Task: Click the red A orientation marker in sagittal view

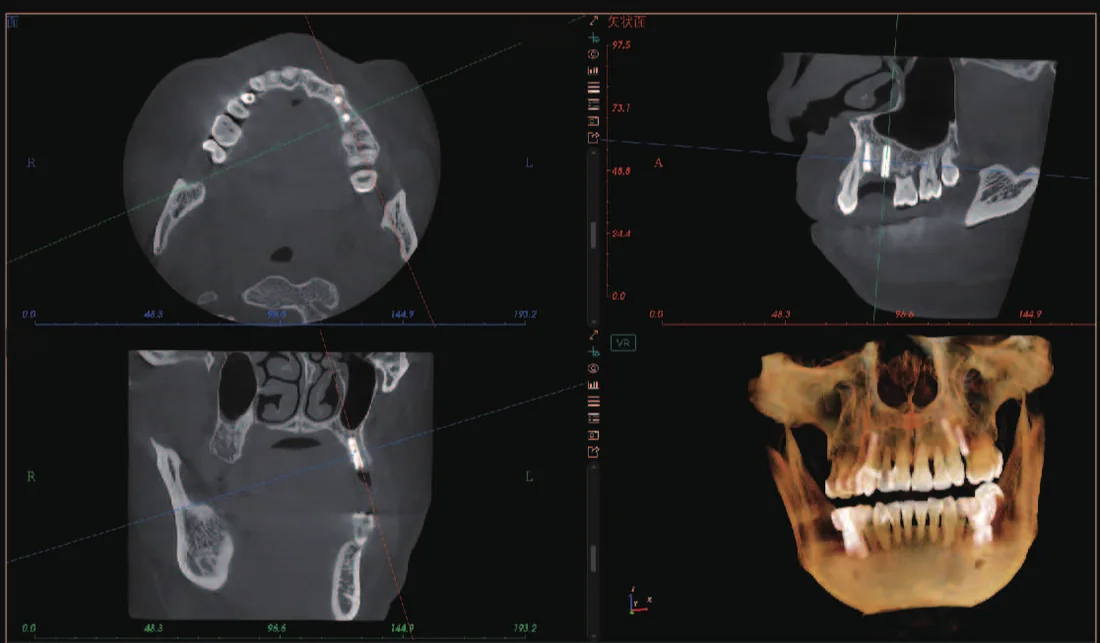Action: [658, 163]
